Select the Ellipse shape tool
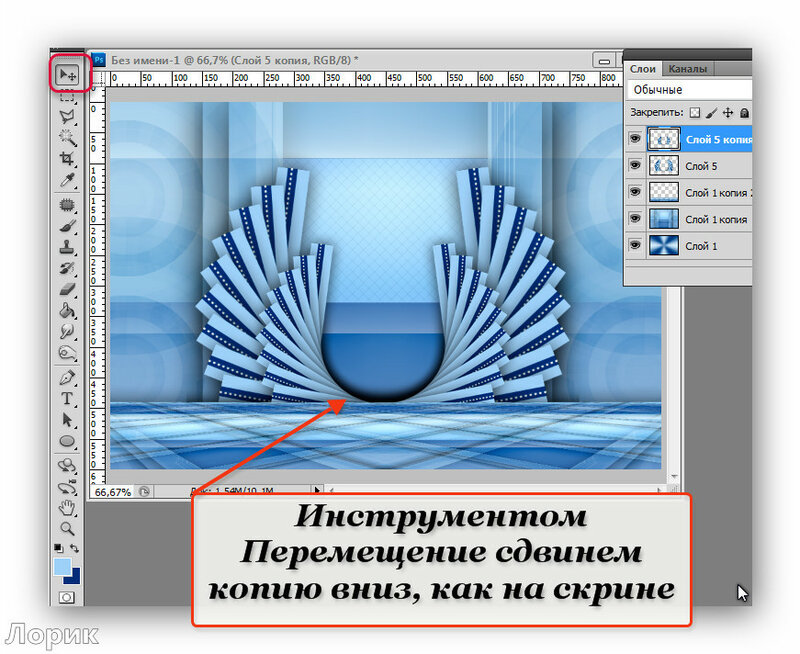The width and height of the screenshot is (800, 654). [67, 441]
